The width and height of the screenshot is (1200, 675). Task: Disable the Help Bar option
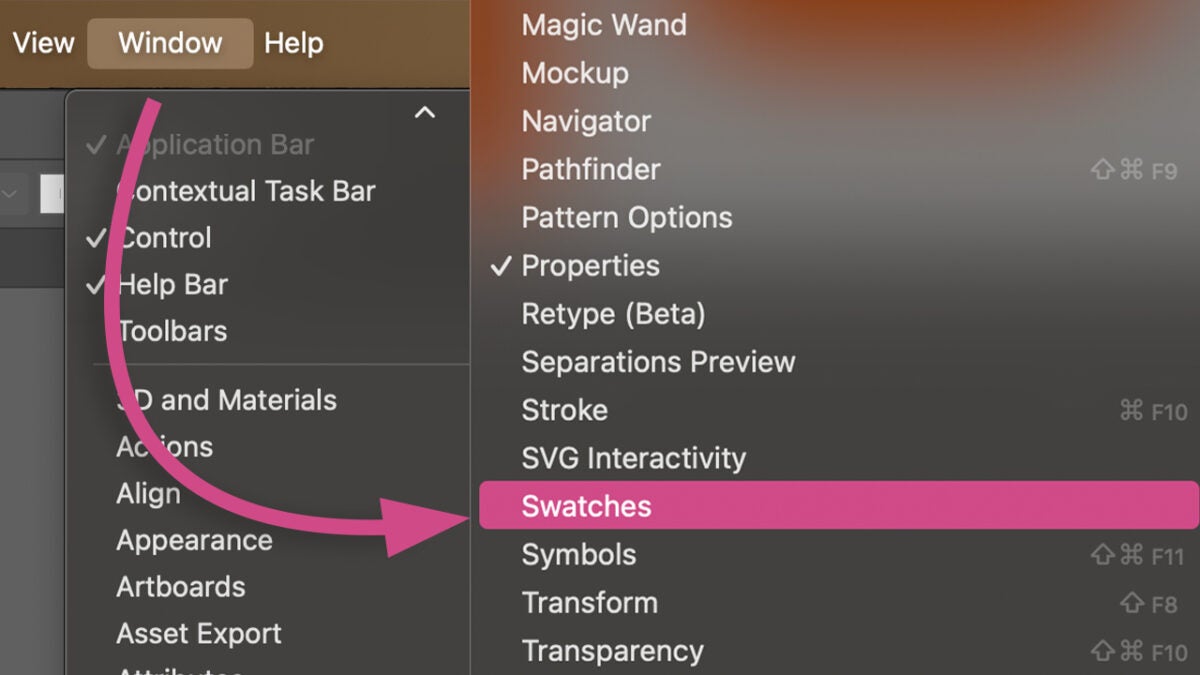(172, 285)
